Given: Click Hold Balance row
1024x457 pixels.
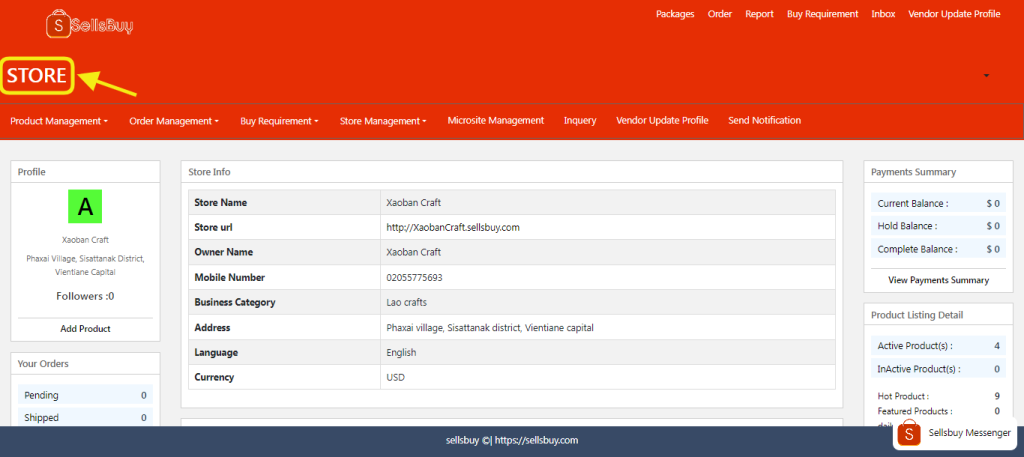Looking at the screenshot, I should [938, 226].
